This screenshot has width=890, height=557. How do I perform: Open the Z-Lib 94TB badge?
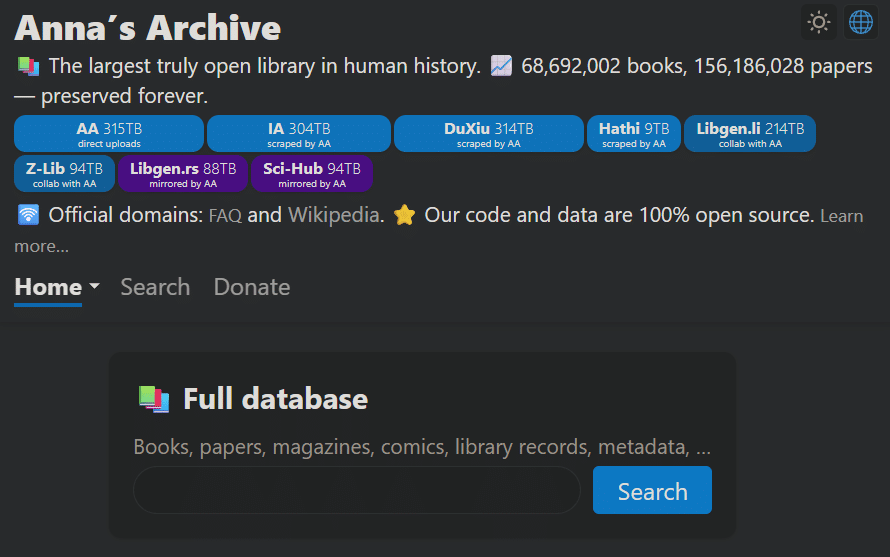pos(65,174)
